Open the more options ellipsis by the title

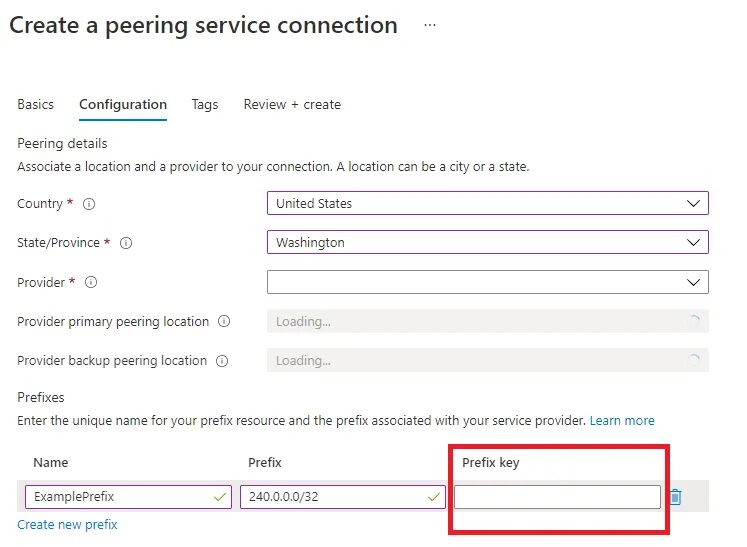click(x=430, y=26)
